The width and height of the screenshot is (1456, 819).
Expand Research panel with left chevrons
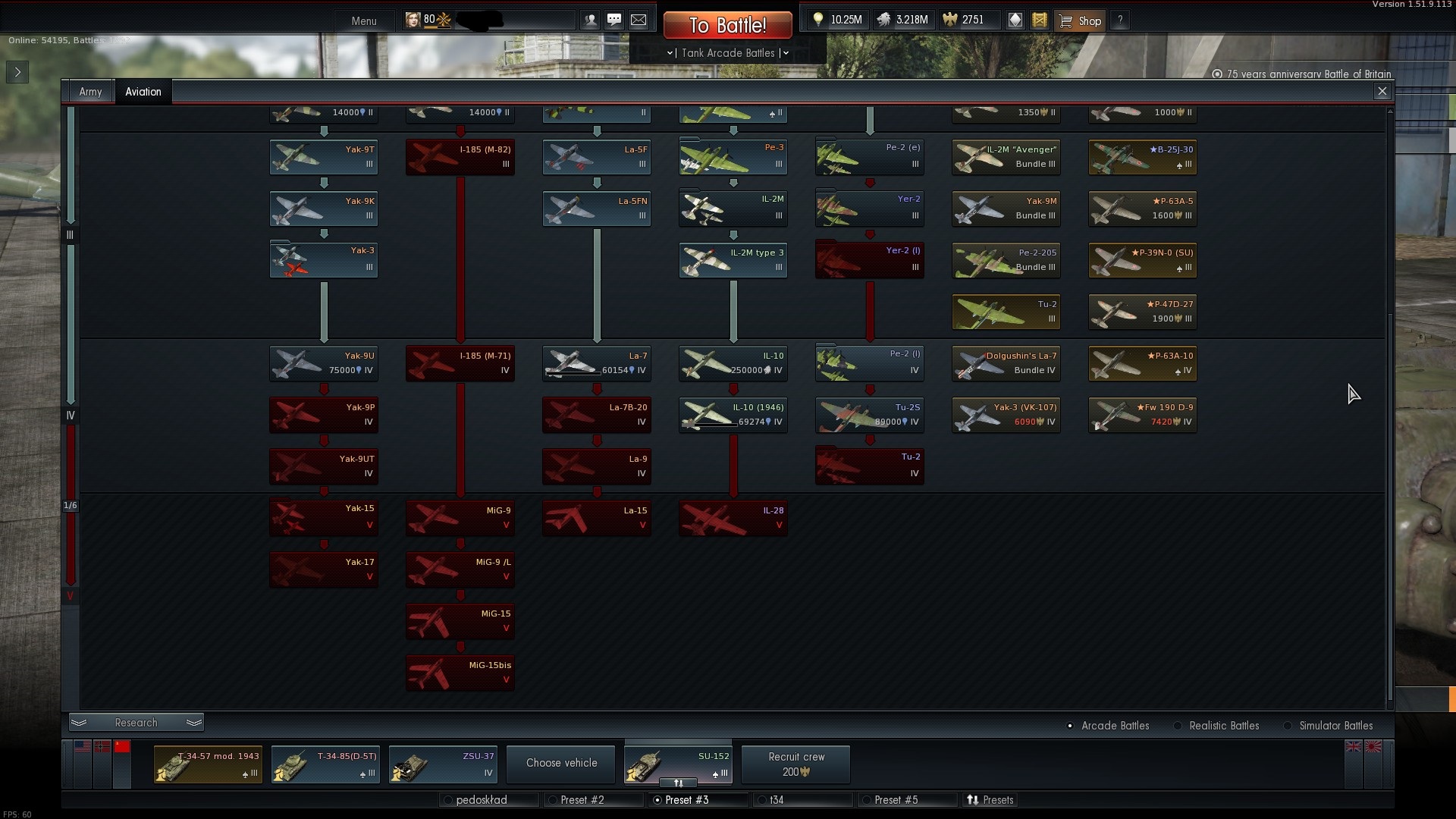[79, 723]
